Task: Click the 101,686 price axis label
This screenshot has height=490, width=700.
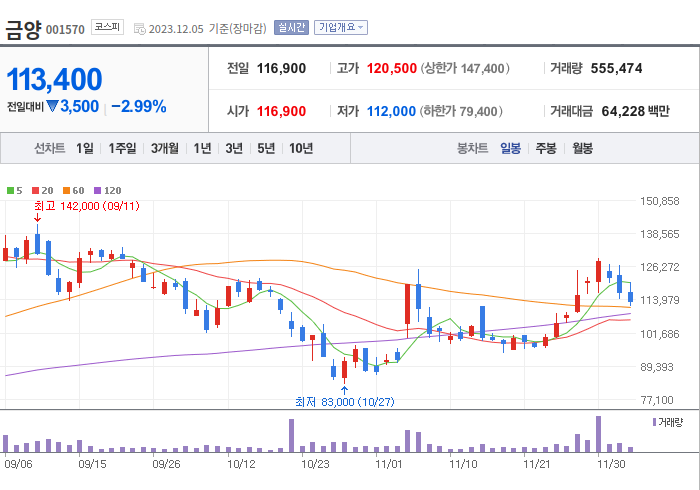Action: 659,334
